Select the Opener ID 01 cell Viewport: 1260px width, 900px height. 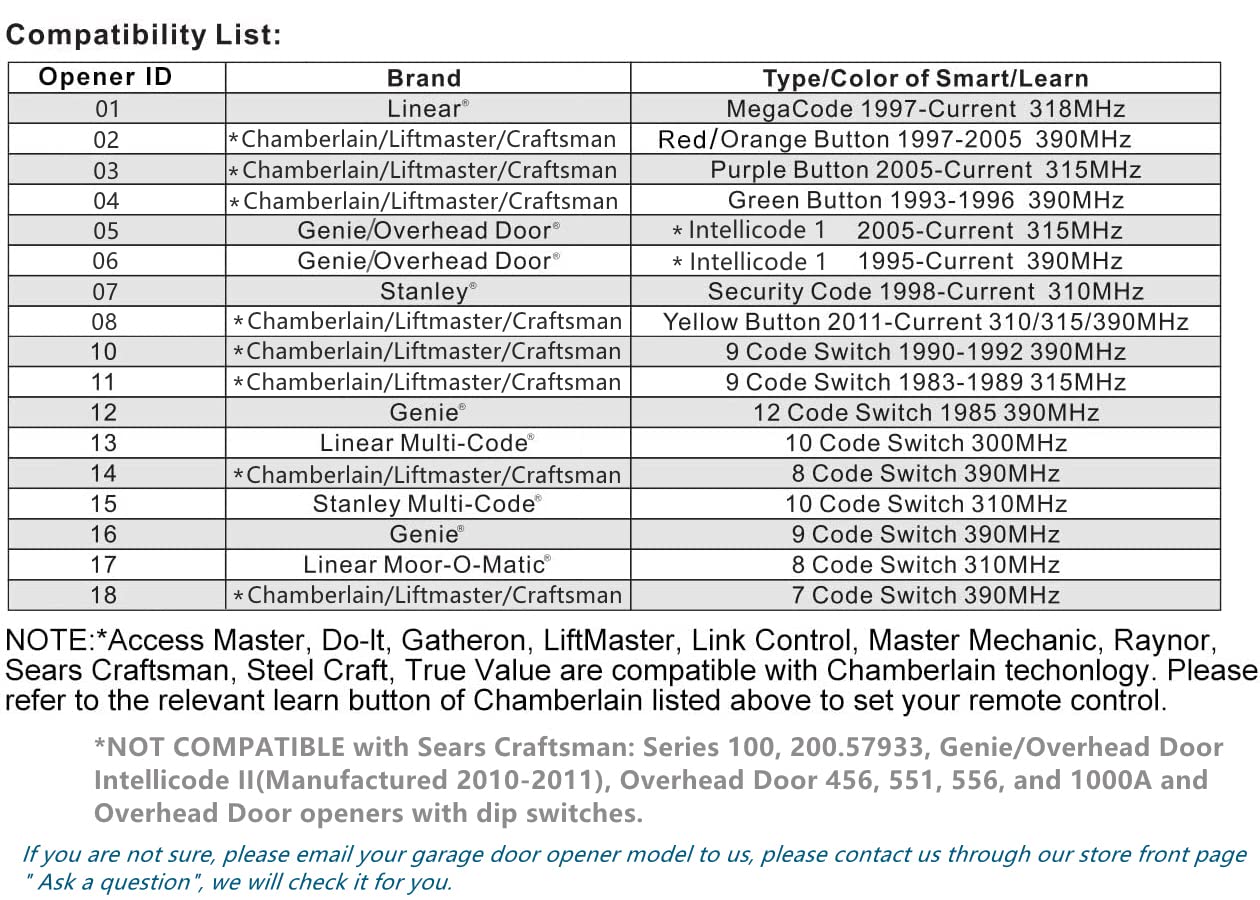click(106, 109)
